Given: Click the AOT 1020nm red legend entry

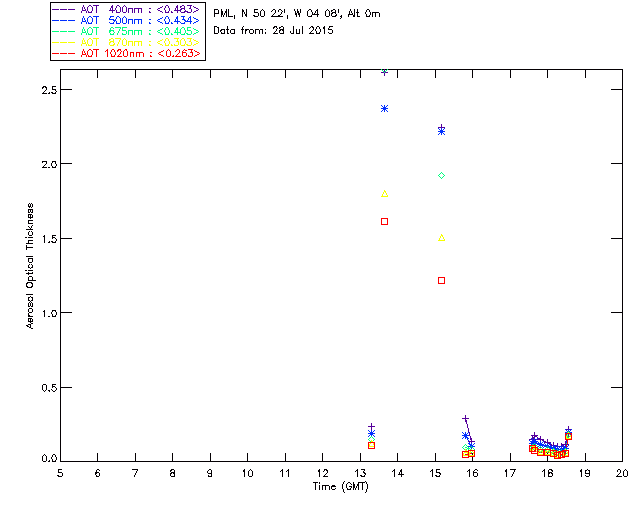Looking at the screenshot, I should coord(126,53).
